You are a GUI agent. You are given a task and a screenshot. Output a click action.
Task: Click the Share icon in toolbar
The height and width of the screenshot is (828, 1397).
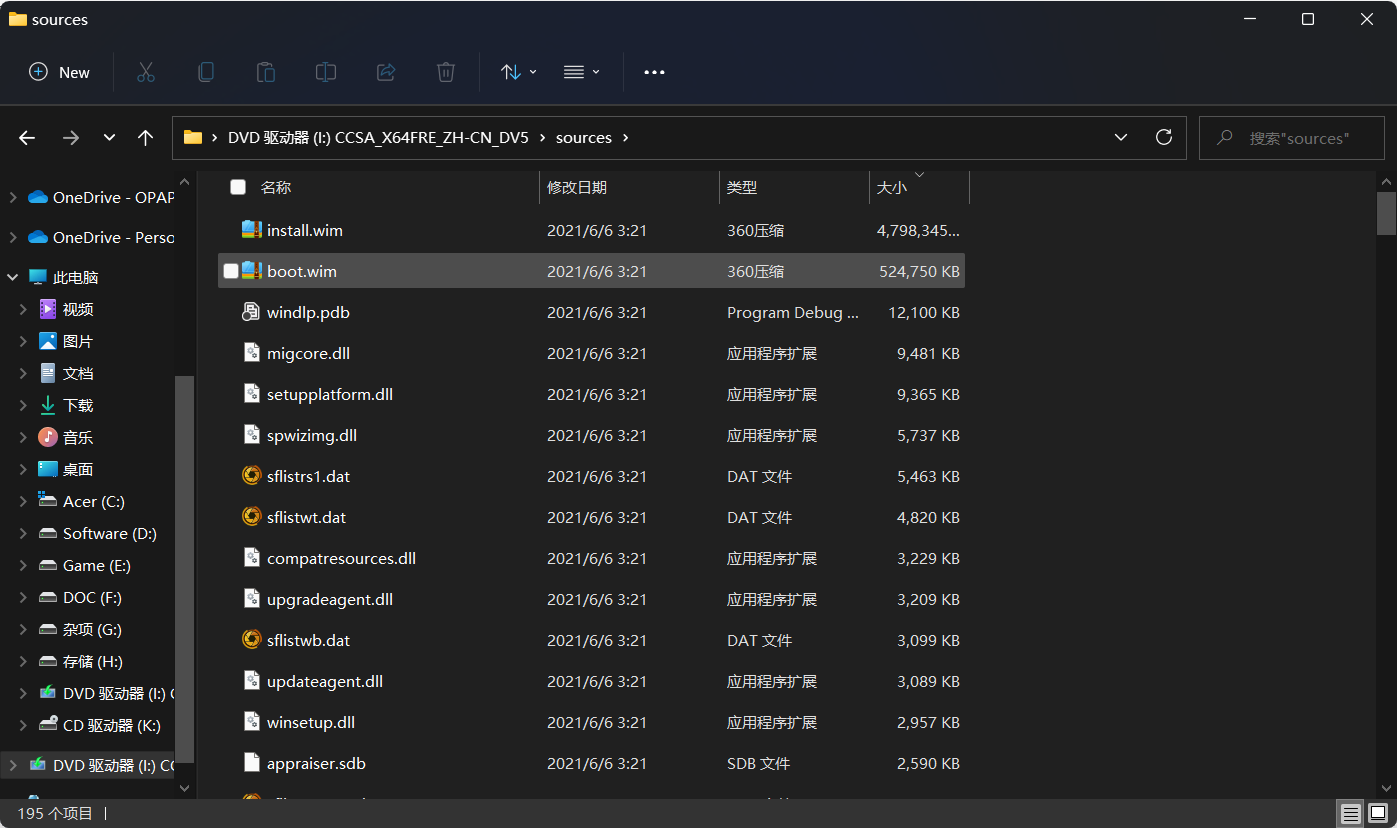[386, 72]
